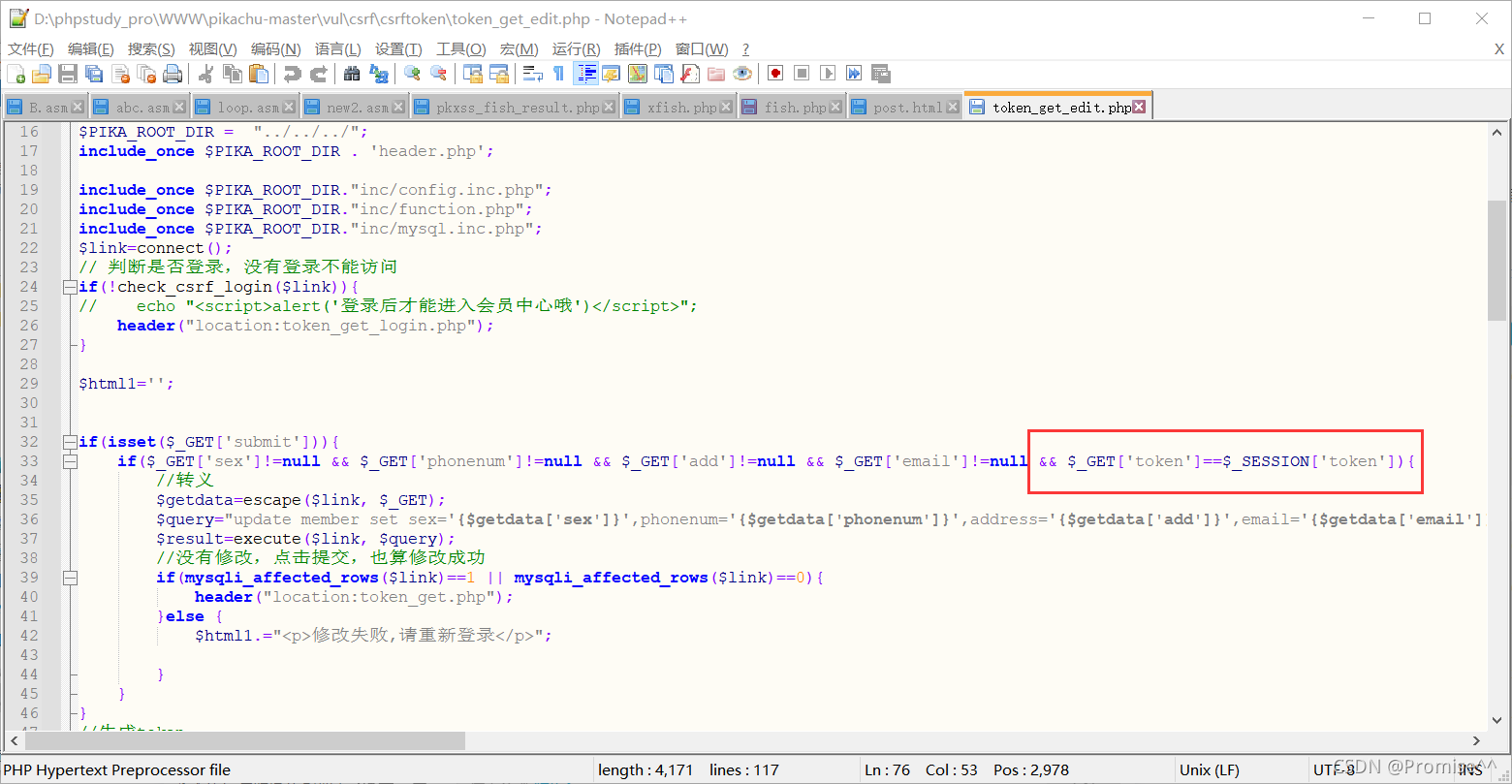Toggle synchronized vertical scrolling
The height and width of the screenshot is (784, 1512).
click(x=473, y=74)
